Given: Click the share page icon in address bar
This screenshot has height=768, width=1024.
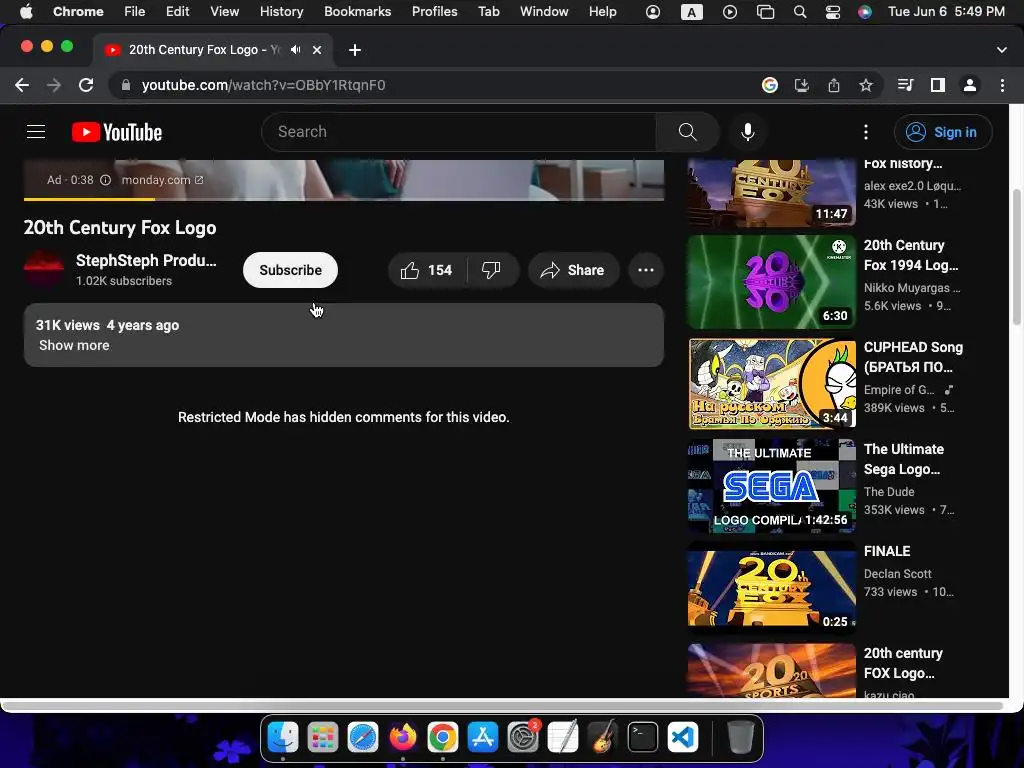Looking at the screenshot, I should (834, 85).
